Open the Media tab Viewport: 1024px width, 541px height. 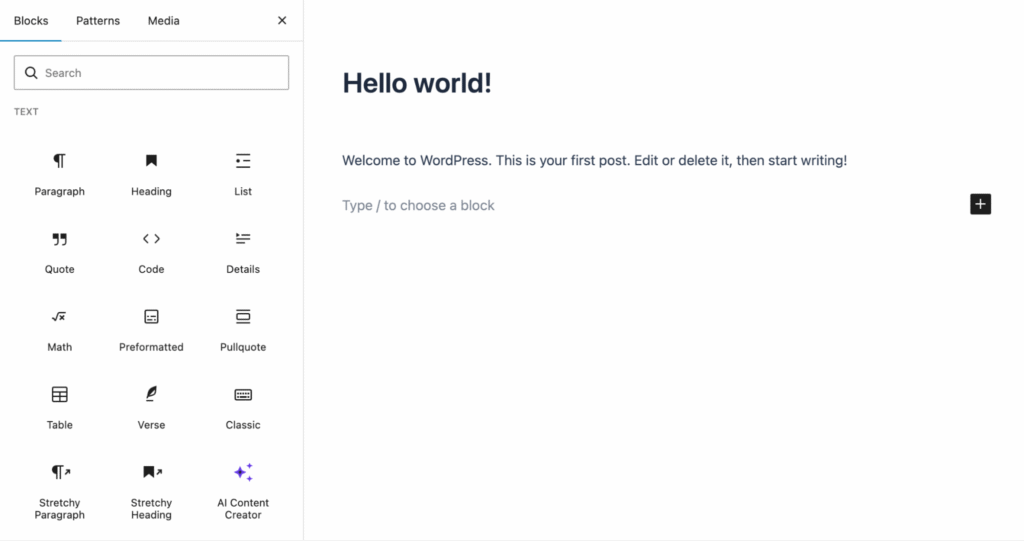coord(164,21)
